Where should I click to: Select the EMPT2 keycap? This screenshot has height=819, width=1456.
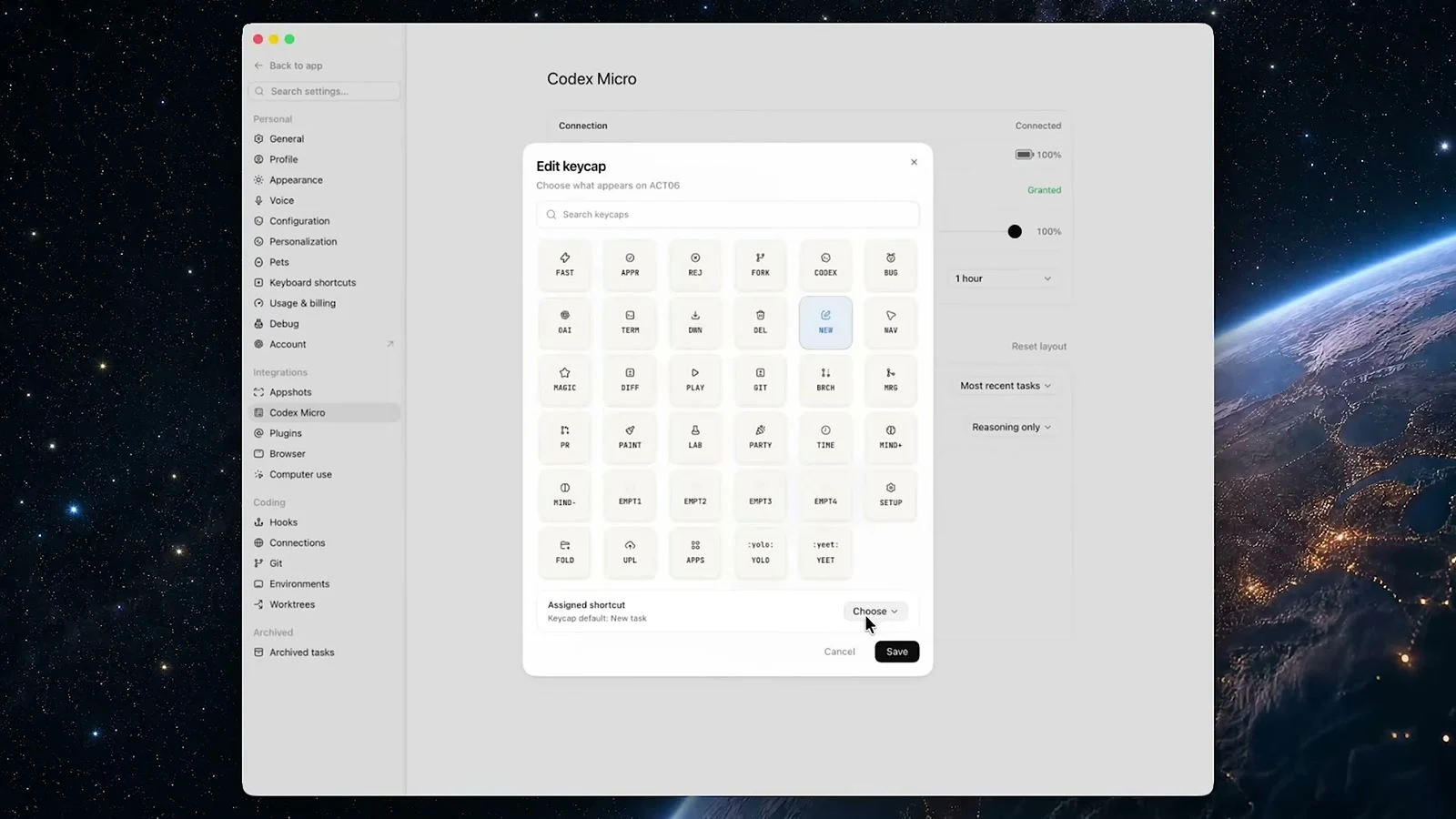pos(695,494)
